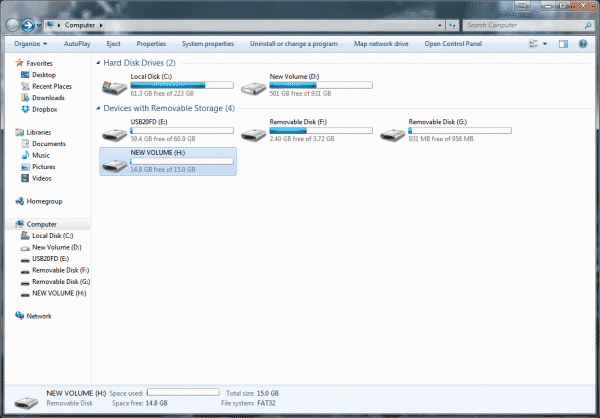Click Map network drive button

(381, 44)
